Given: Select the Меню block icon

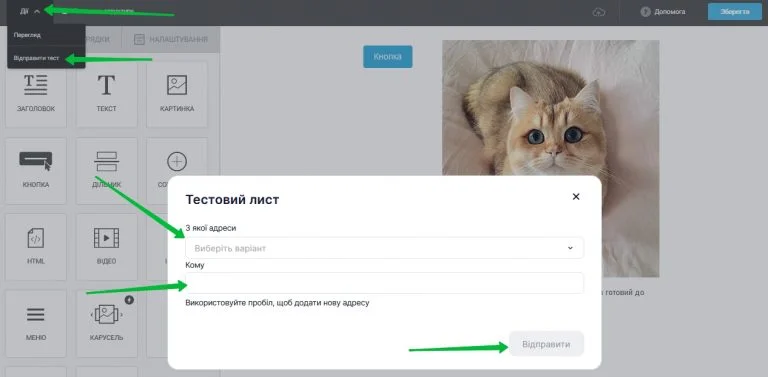Looking at the screenshot, I should pyautogui.click(x=36, y=314).
